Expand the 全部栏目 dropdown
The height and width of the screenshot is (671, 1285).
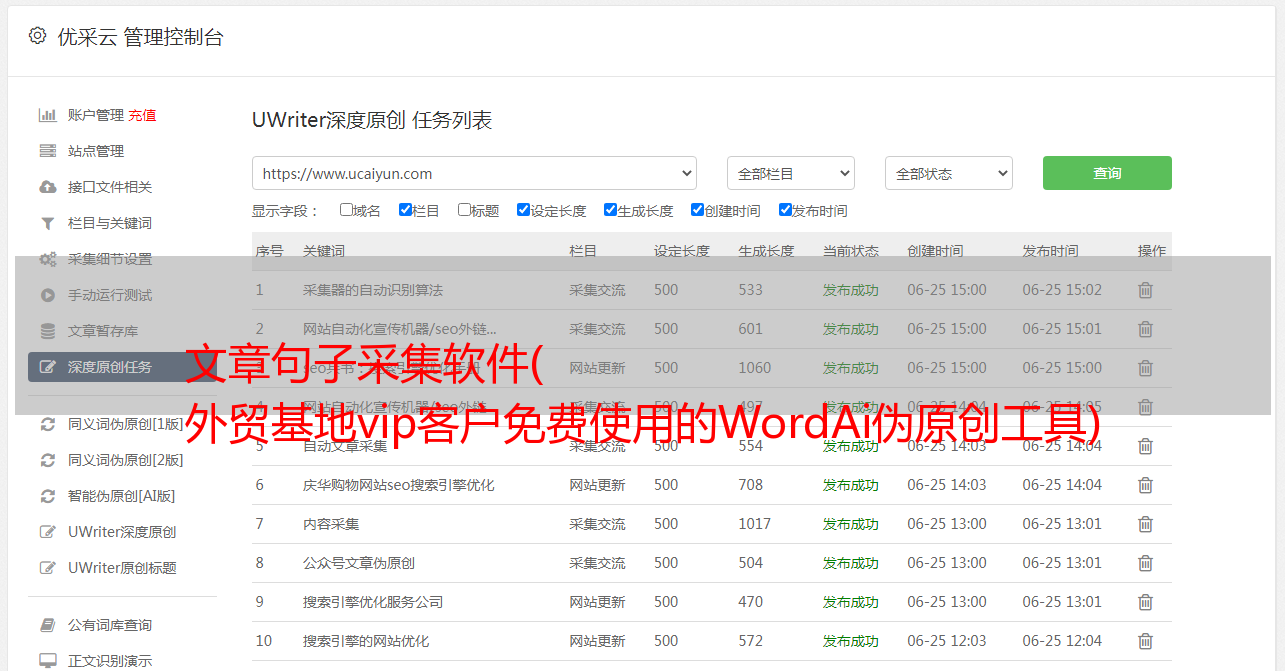[x=790, y=173]
